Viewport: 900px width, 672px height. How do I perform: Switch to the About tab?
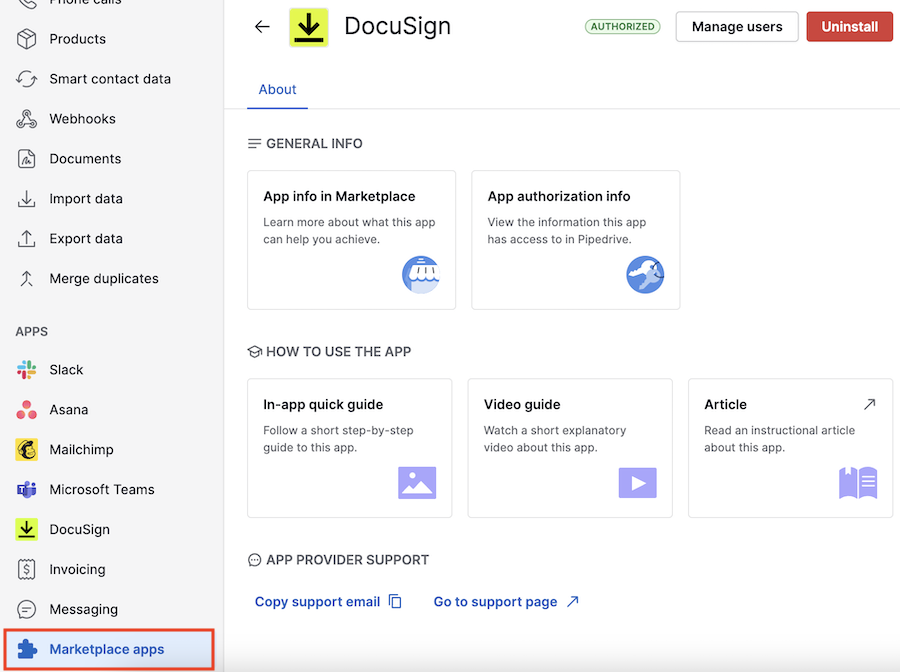[x=277, y=89]
